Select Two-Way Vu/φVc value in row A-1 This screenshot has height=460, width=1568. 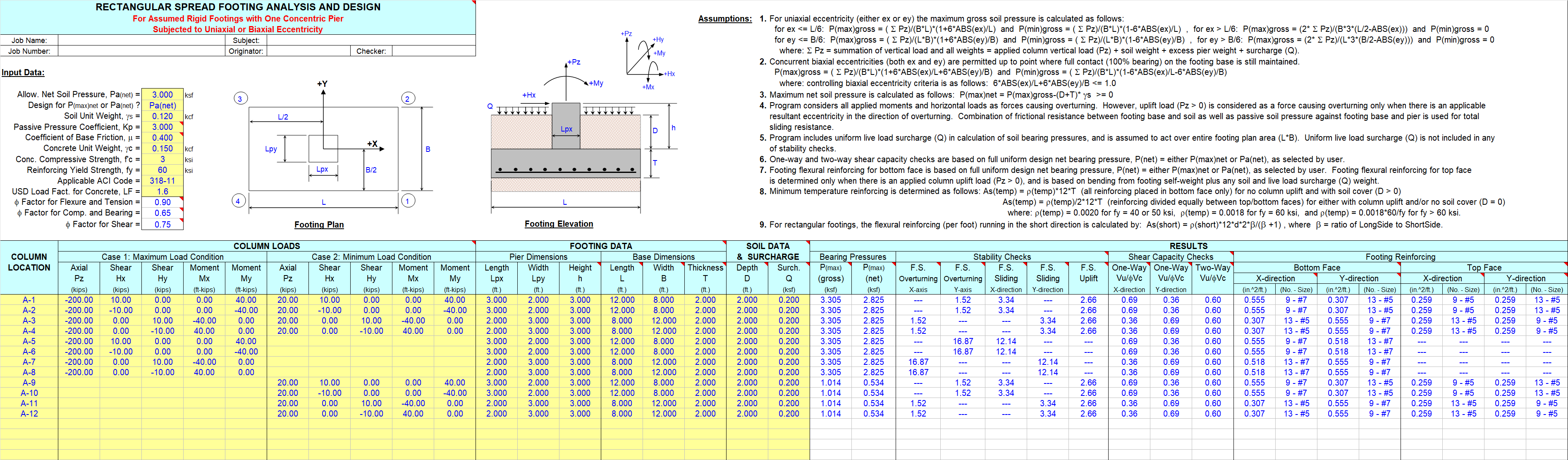(x=1212, y=300)
